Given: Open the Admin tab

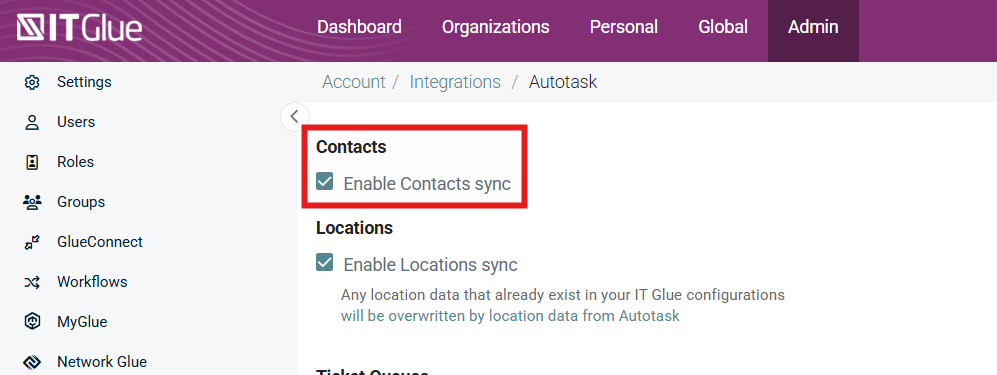Looking at the screenshot, I should (813, 27).
